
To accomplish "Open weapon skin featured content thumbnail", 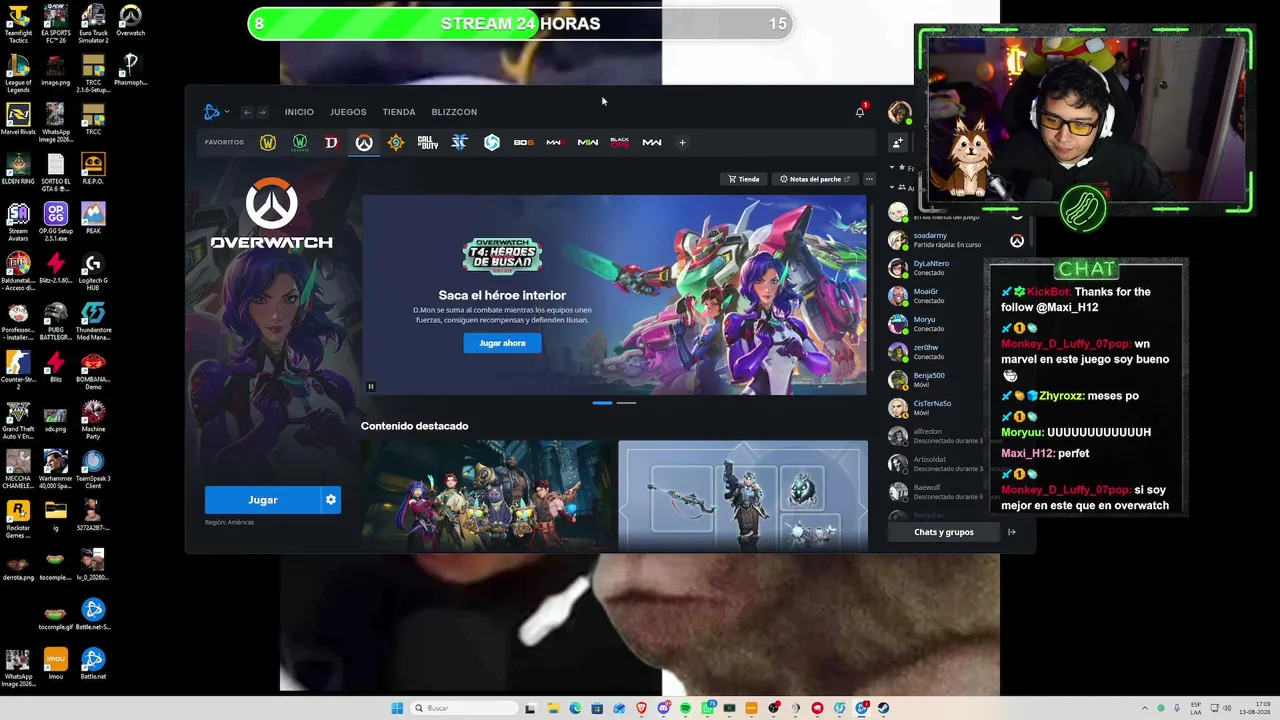I will point(743,496).
